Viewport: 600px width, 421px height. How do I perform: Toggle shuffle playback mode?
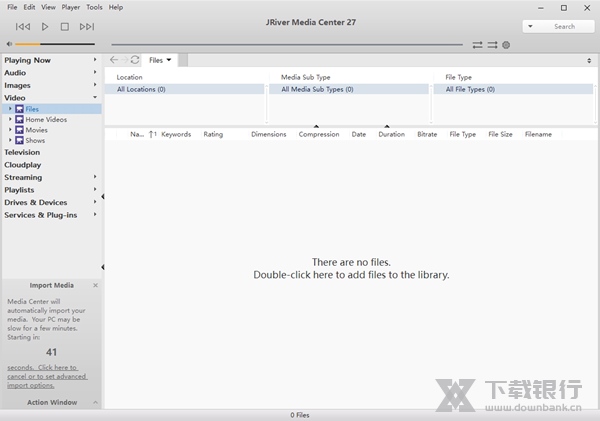(492, 45)
